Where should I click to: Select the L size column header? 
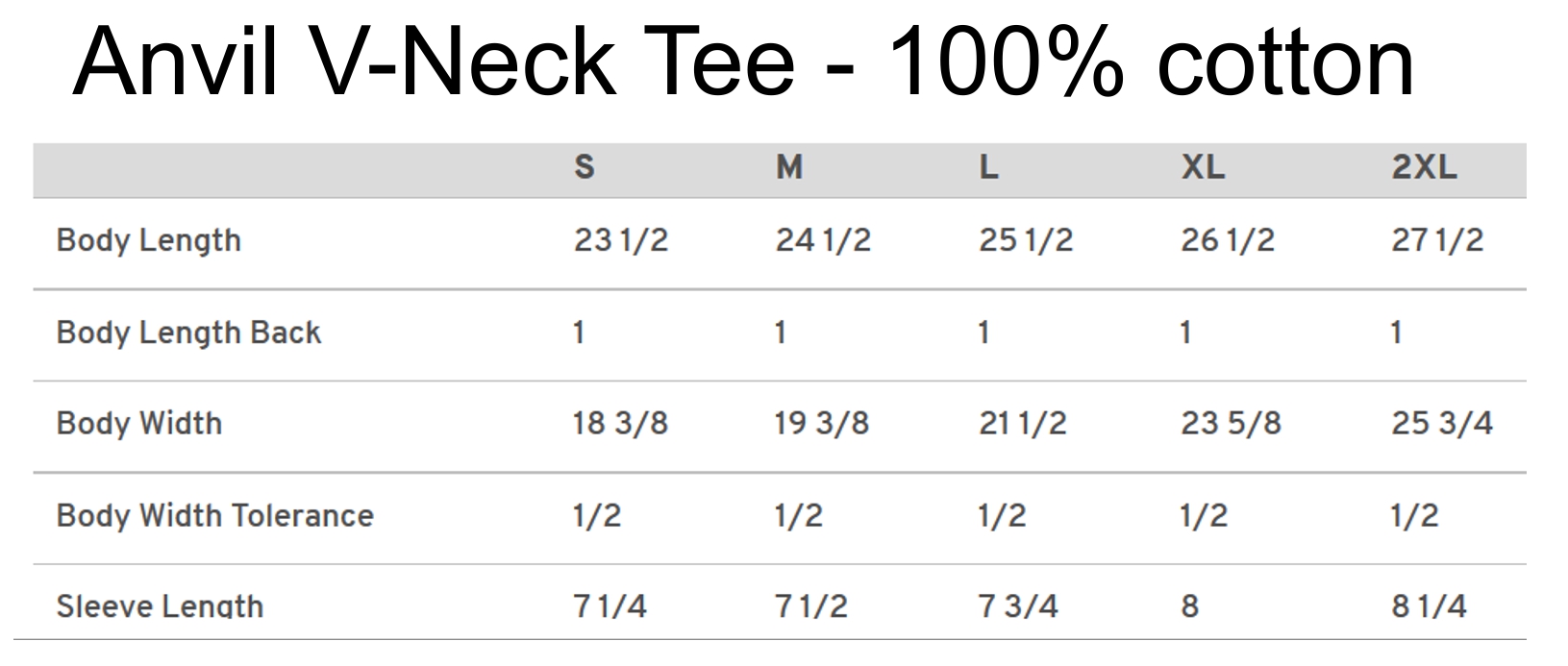[x=988, y=167]
